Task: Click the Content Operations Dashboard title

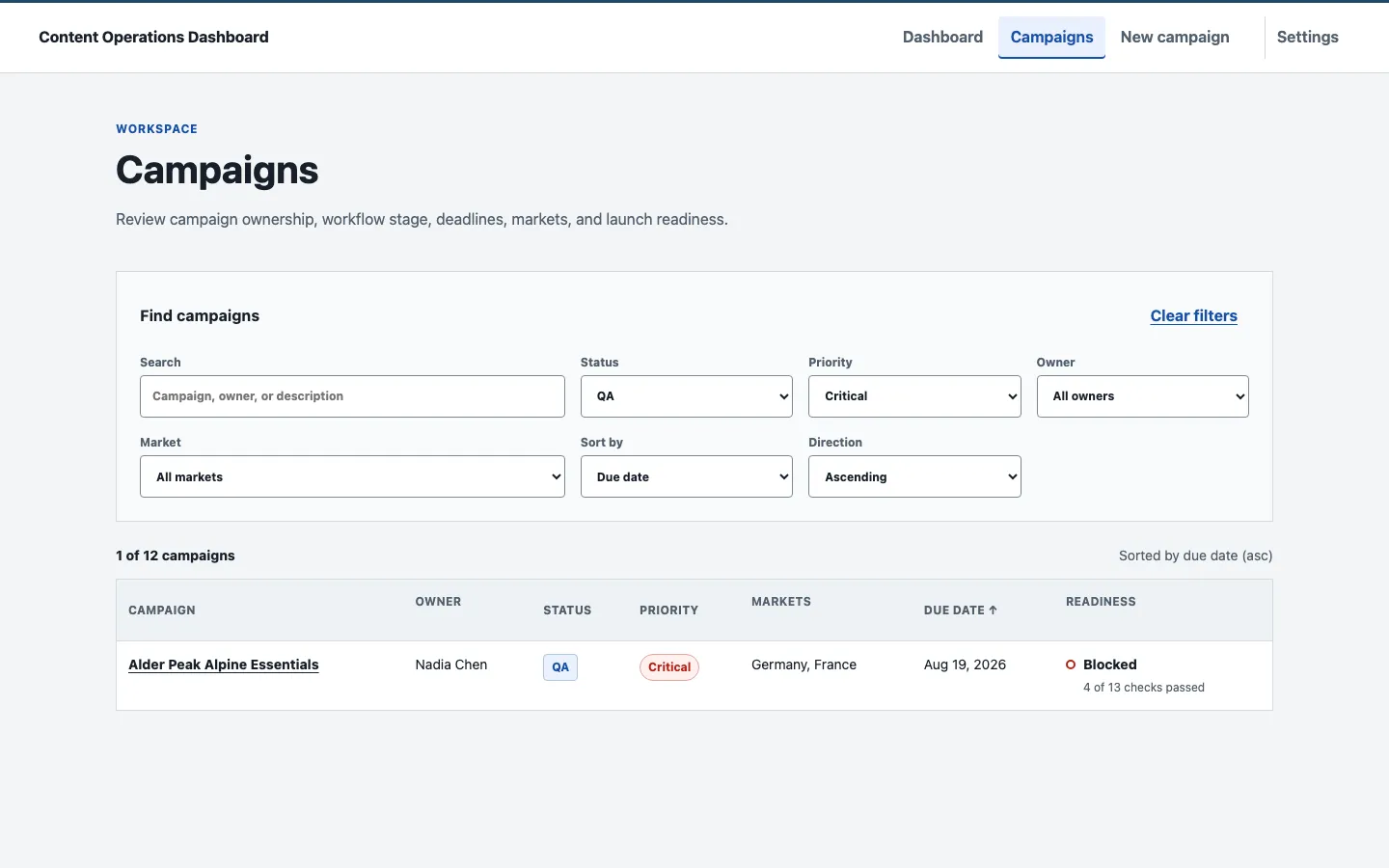Action: pyautogui.click(x=153, y=37)
